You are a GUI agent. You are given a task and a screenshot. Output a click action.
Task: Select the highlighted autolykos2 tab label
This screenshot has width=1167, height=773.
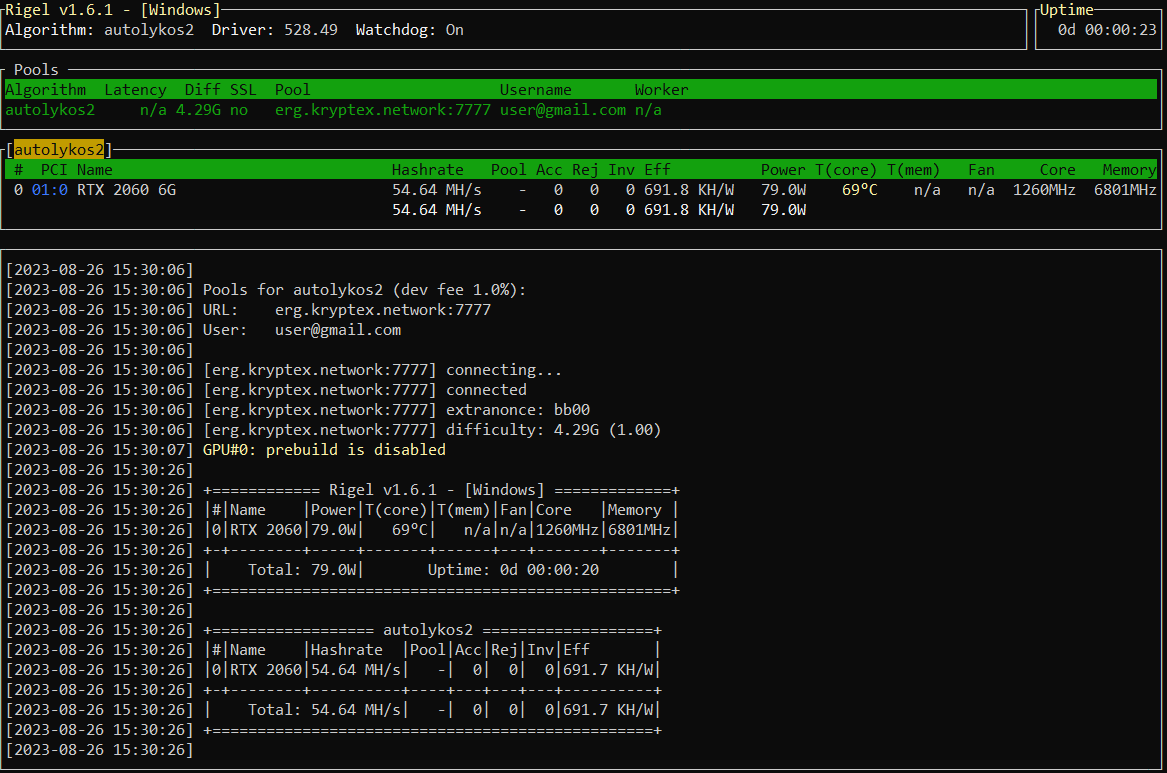tap(59, 150)
